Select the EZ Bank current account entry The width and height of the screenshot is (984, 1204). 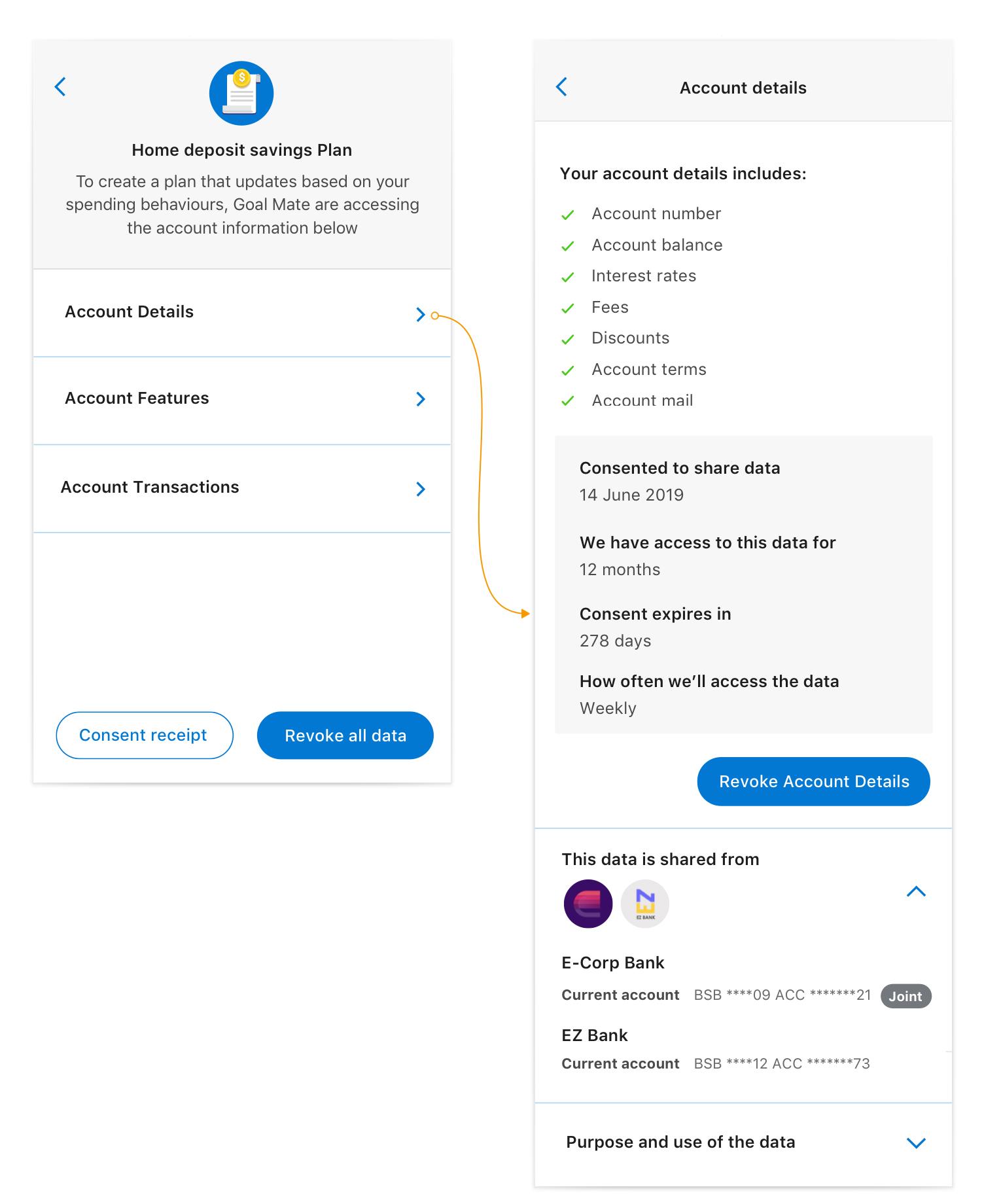(x=716, y=1064)
